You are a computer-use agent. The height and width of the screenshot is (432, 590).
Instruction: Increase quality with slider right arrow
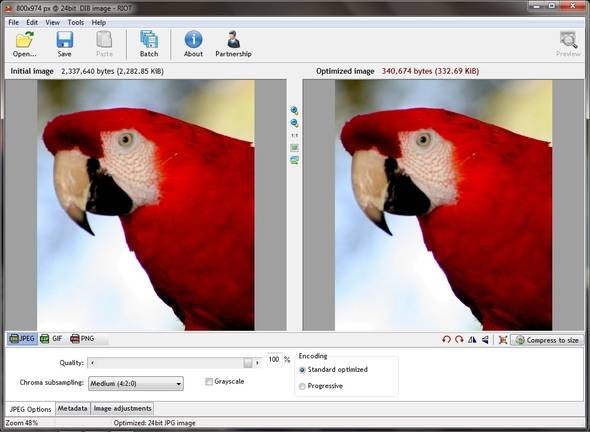tap(257, 363)
